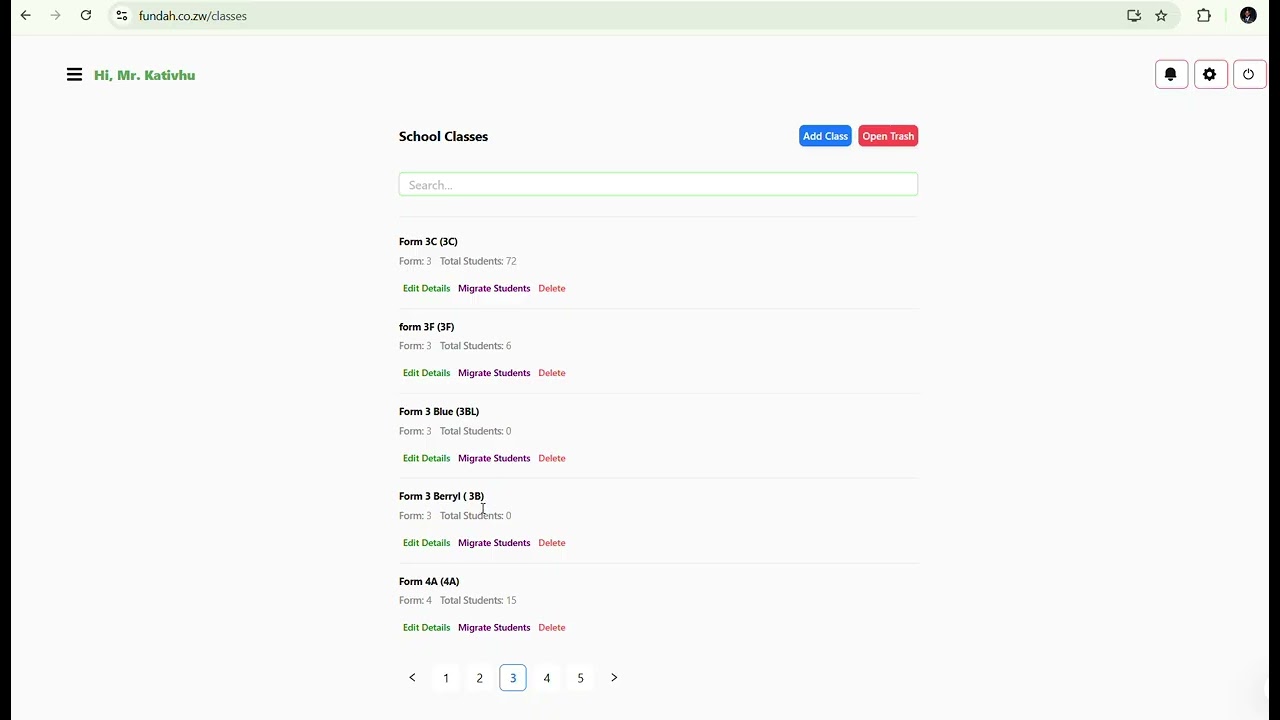1280x720 pixels.
Task: Delete the Form 4A (4A) class
Action: (x=552, y=628)
